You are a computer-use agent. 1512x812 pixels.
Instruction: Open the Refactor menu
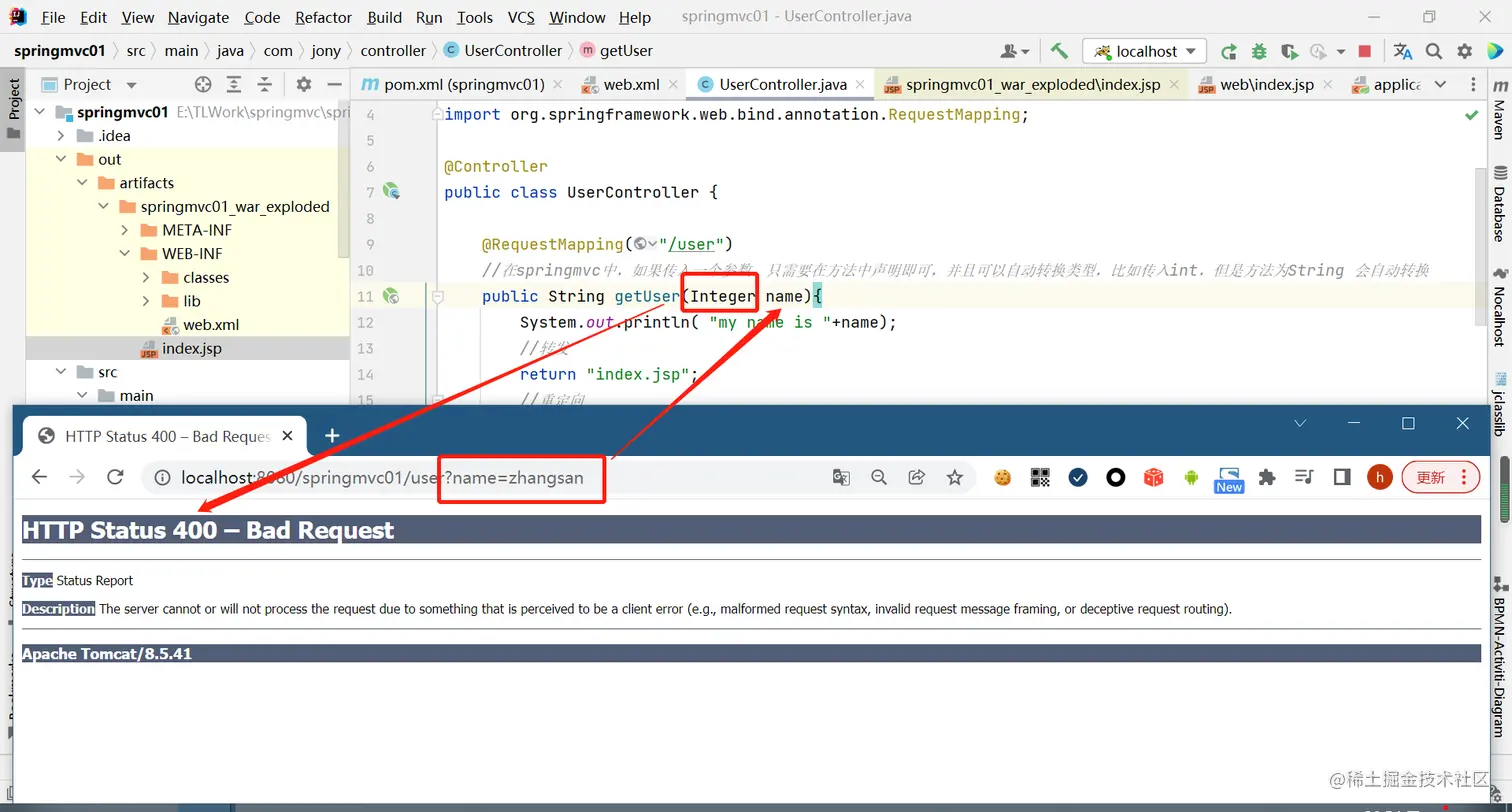click(324, 17)
